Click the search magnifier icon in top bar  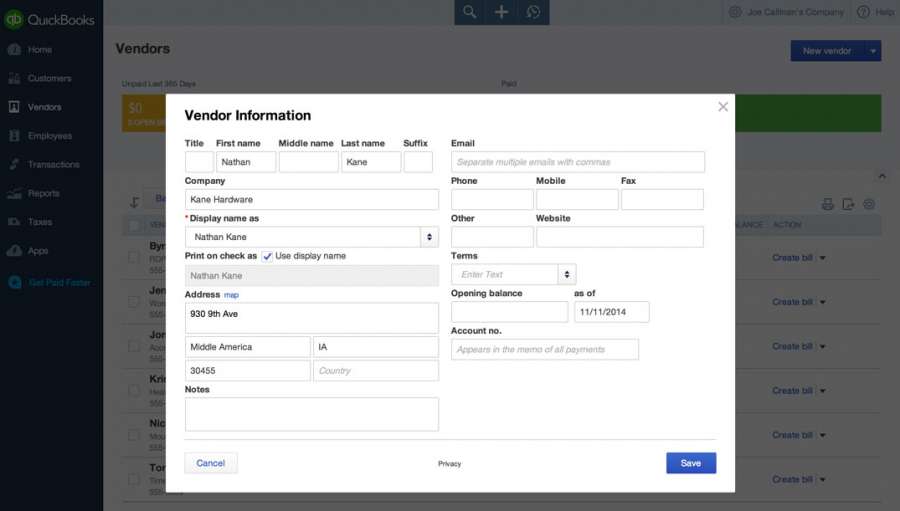pyautogui.click(x=470, y=11)
